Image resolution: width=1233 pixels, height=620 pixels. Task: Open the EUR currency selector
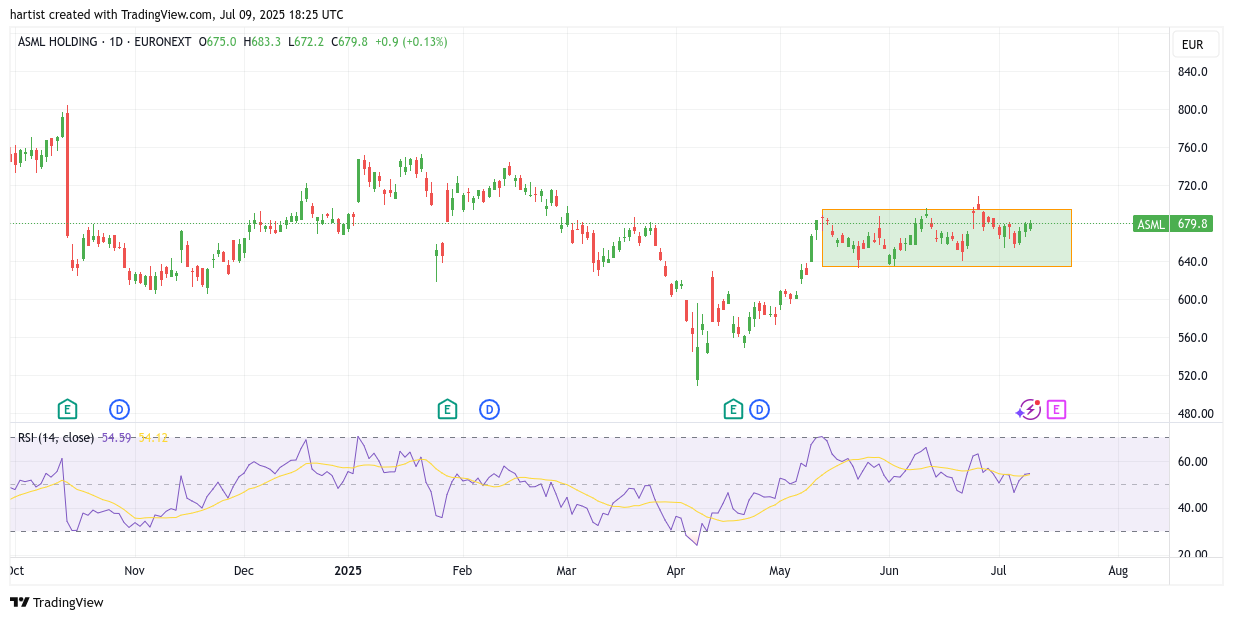[x=1193, y=44]
